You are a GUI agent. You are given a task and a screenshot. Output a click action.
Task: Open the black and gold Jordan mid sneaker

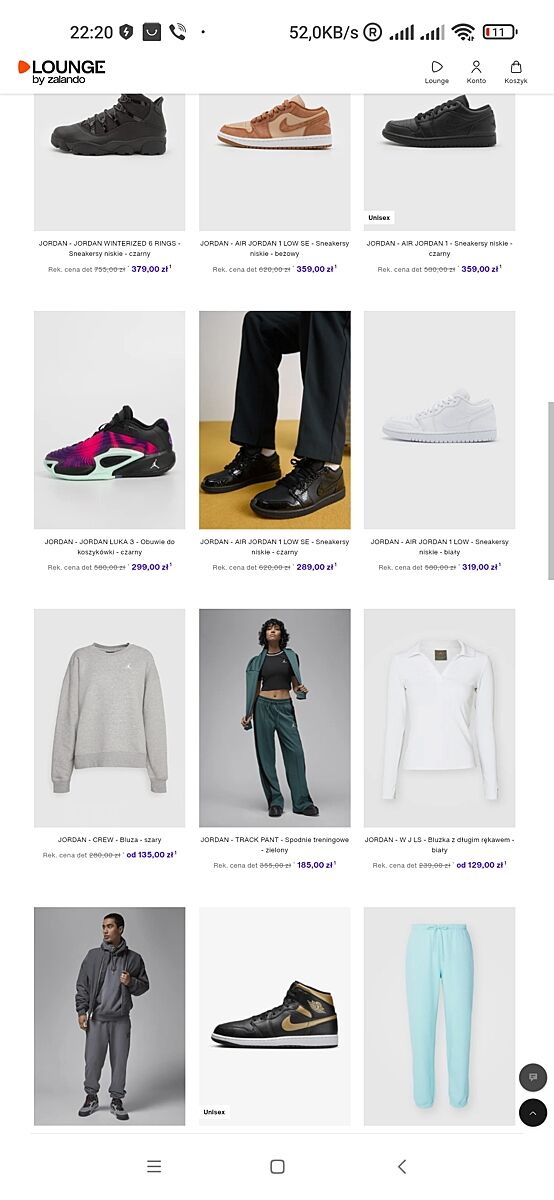[x=275, y=1016]
